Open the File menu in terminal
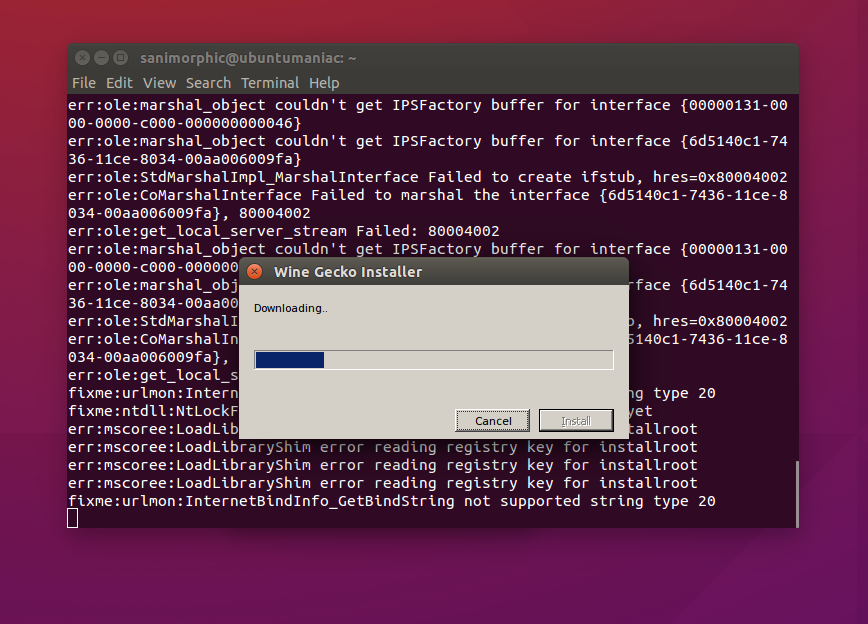Screen dimensions: 868x624 [x=84, y=83]
